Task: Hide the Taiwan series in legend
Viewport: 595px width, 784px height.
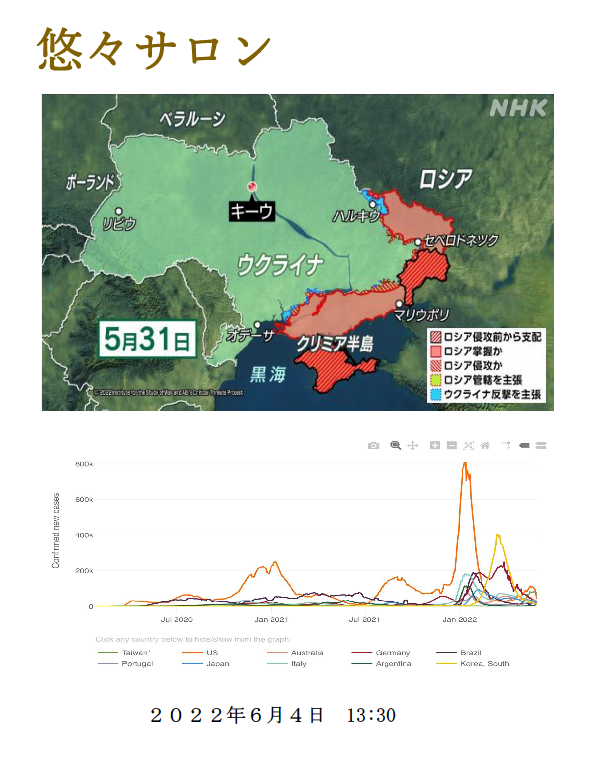Action: [x=124, y=652]
